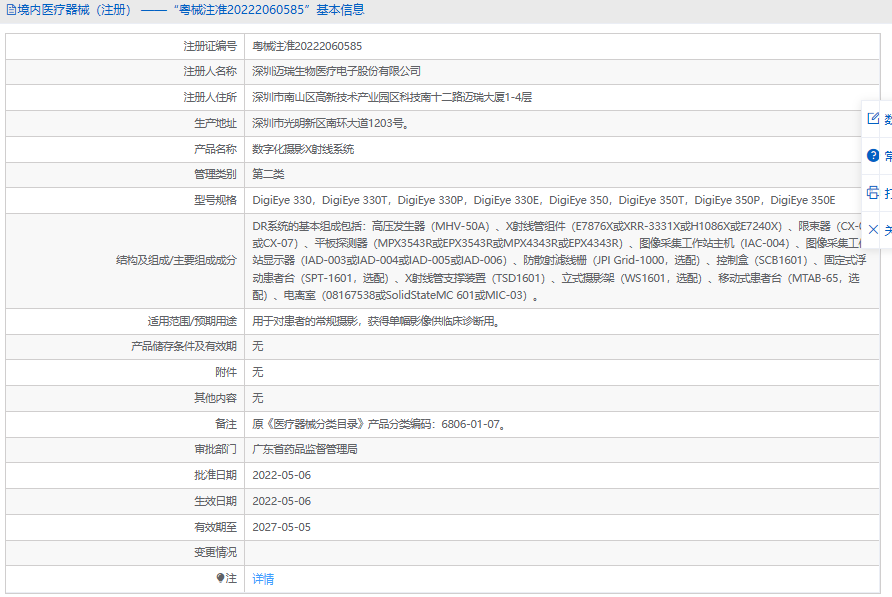Click the 附件 row label
Viewport: 892px width, 597px height.
point(226,372)
